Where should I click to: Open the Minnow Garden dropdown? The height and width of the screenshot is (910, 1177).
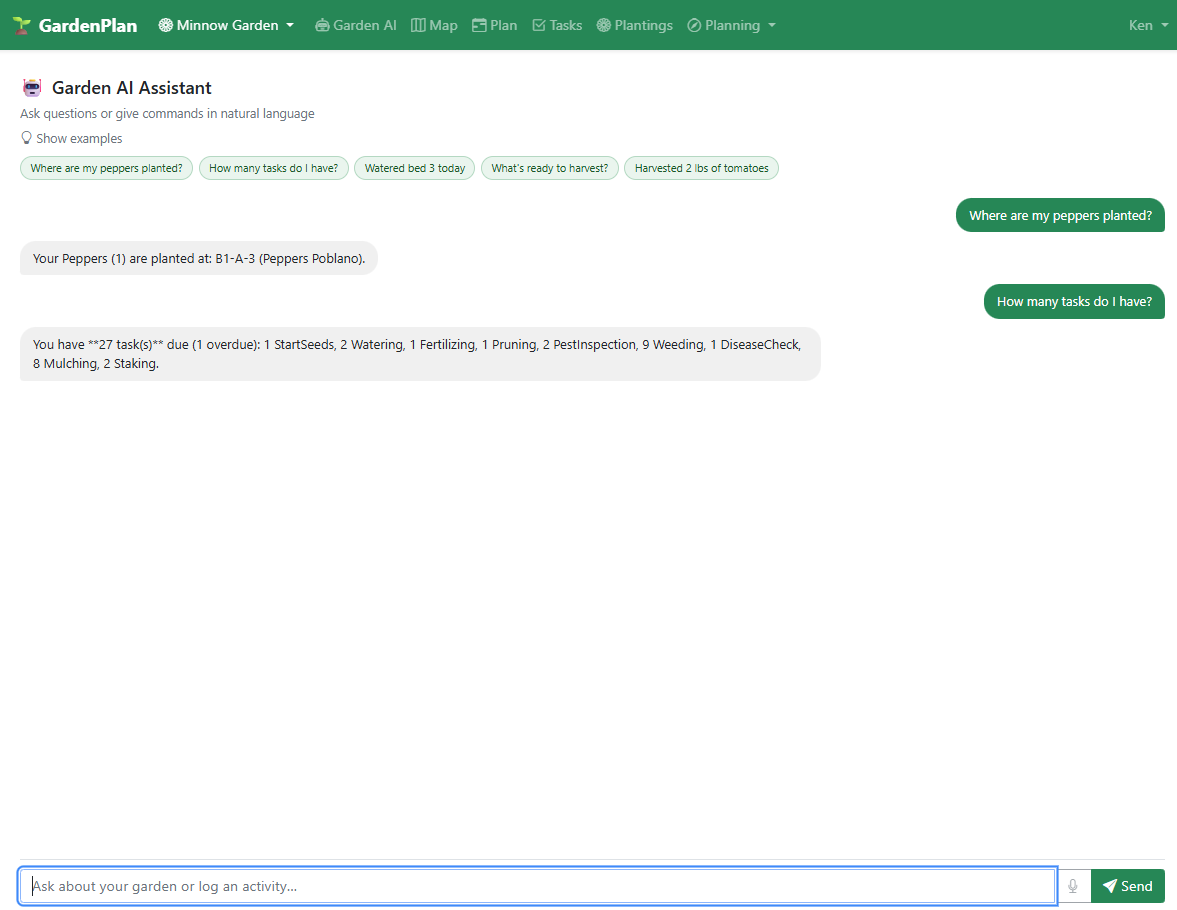pos(225,24)
